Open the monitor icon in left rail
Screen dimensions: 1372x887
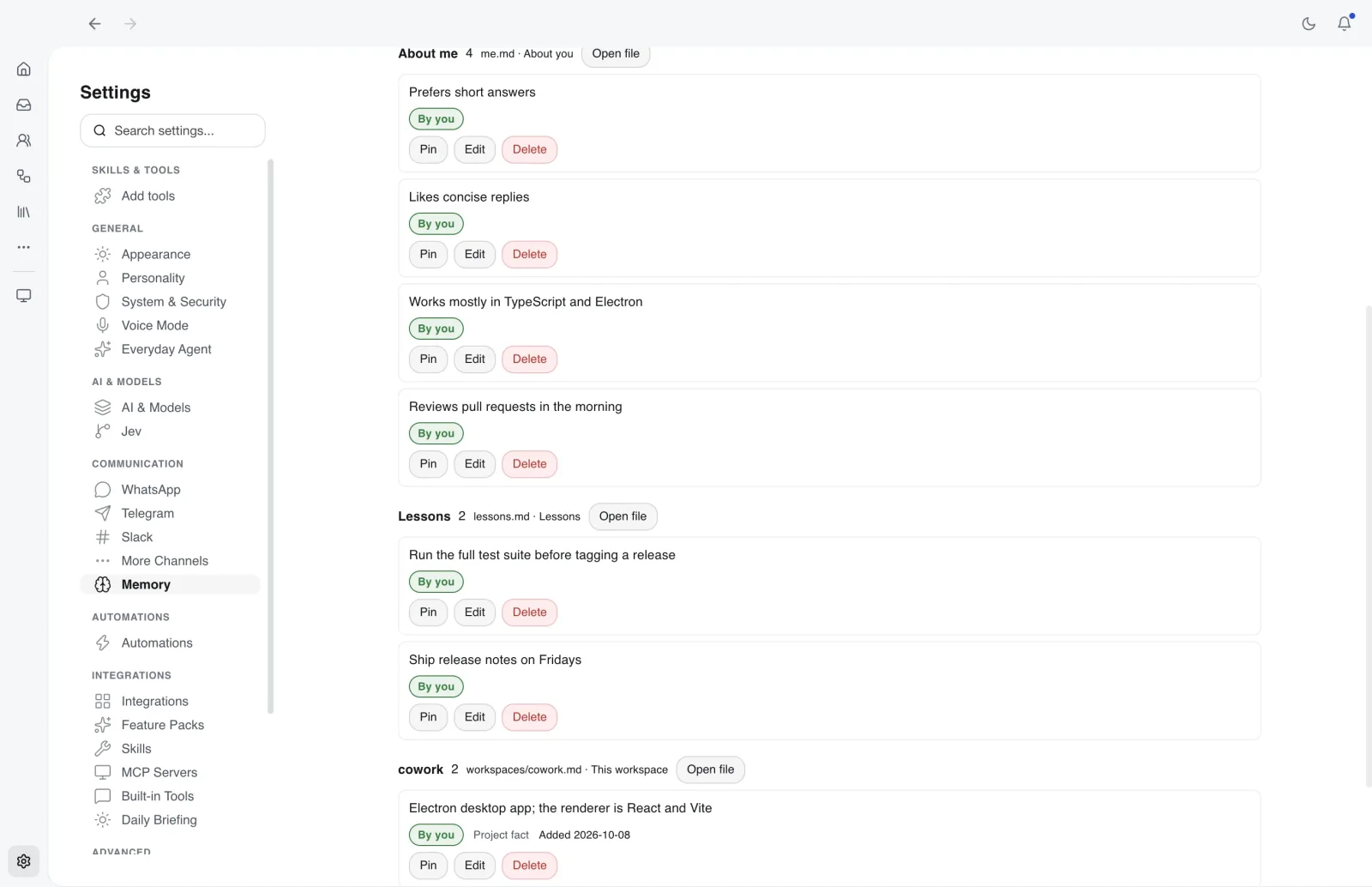click(x=24, y=296)
